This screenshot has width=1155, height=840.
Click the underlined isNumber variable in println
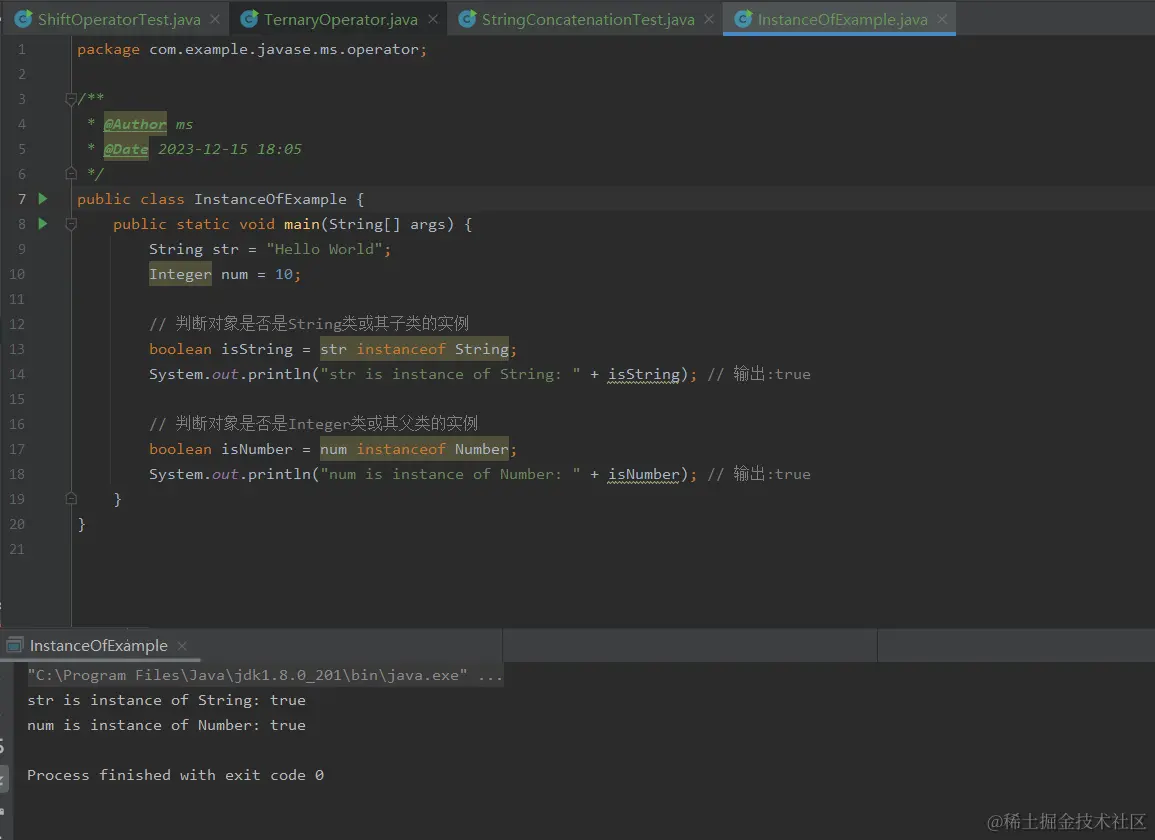(x=644, y=475)
